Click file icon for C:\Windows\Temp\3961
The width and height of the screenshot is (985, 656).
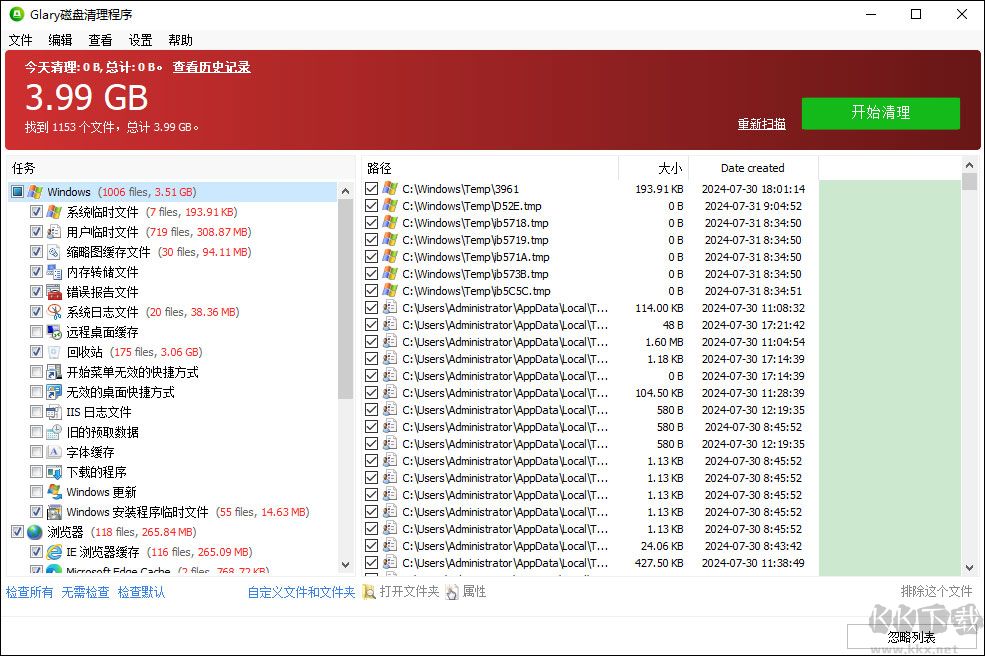click(x=391, y=189)
